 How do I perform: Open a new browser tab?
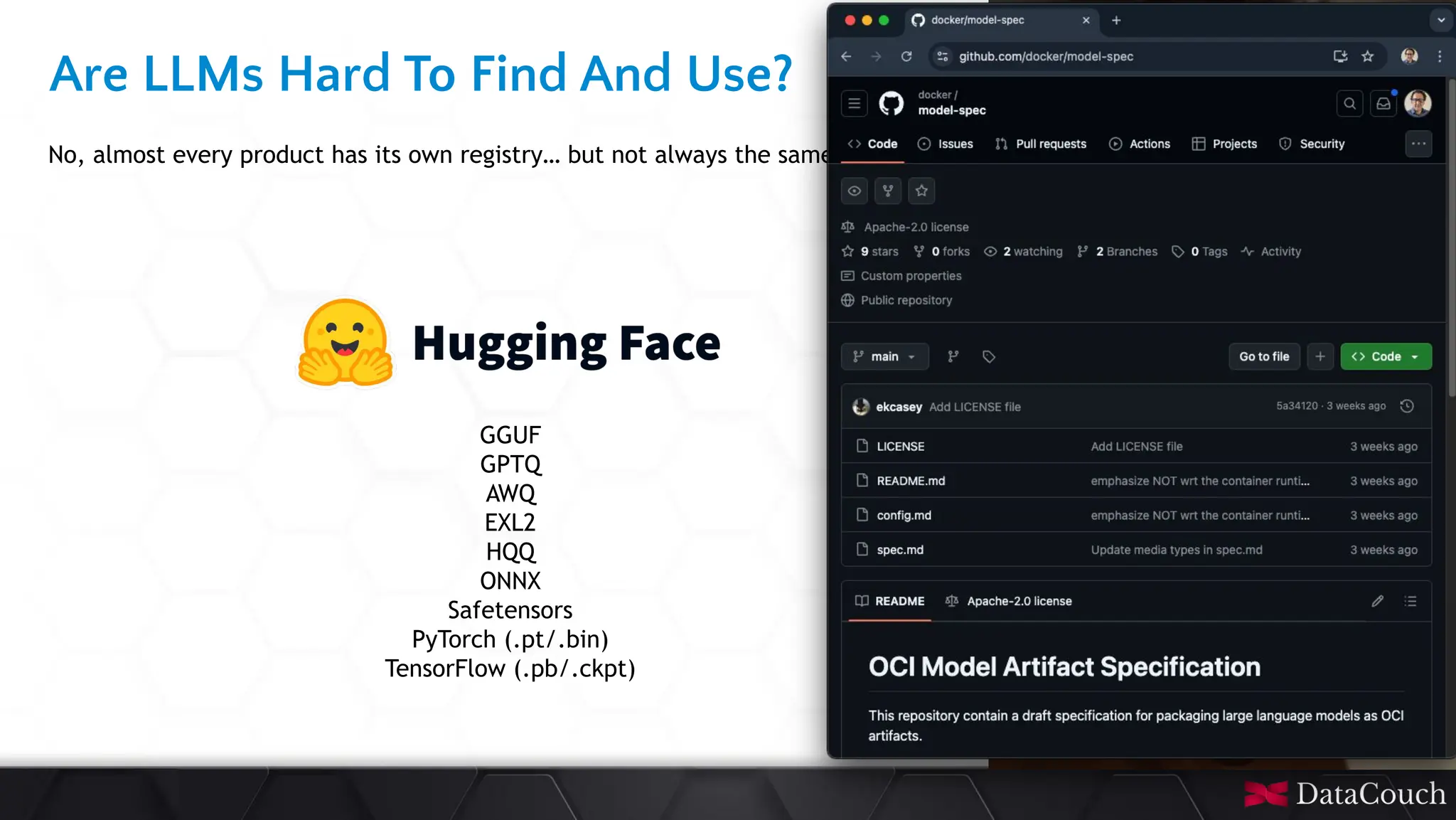point(1116,20)
